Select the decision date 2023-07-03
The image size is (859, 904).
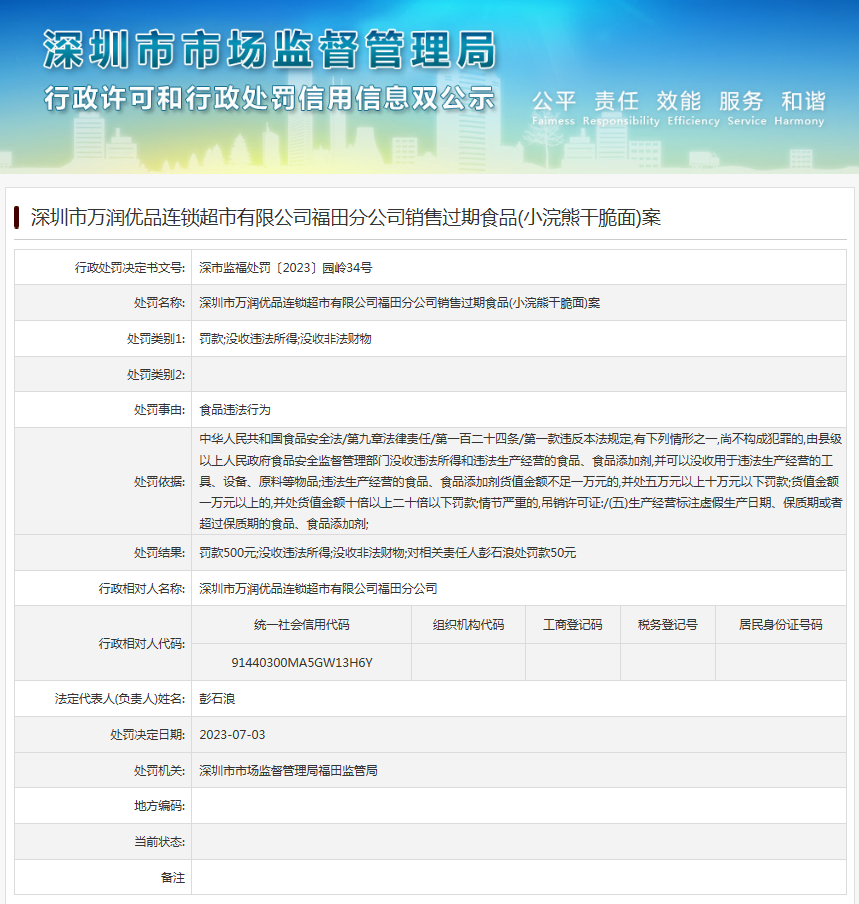click(232, 734)
